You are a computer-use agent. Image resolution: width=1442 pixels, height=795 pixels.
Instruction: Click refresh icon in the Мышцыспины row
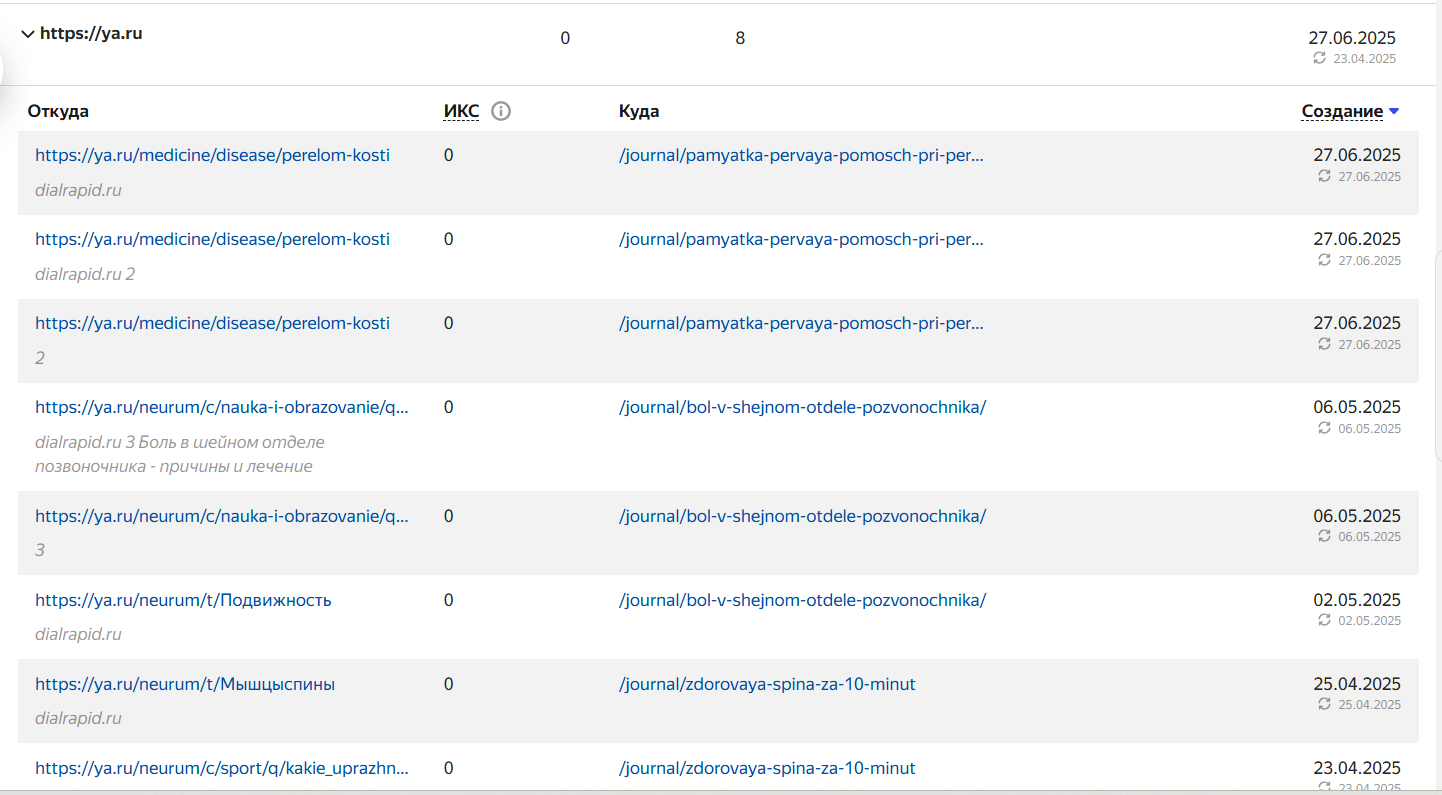(x=1324, y=704)
